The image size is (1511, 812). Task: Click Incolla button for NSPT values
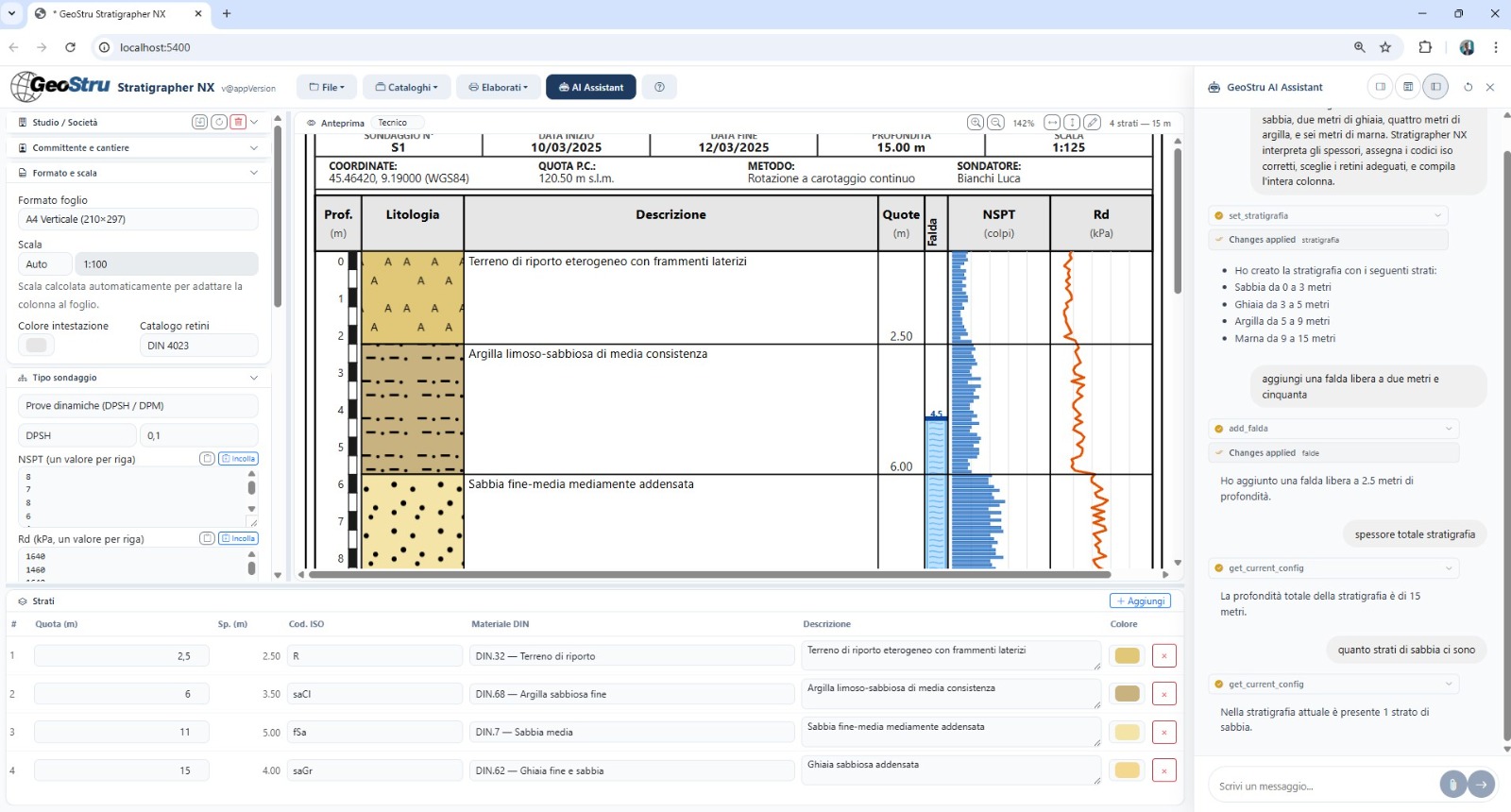point(238,459)
